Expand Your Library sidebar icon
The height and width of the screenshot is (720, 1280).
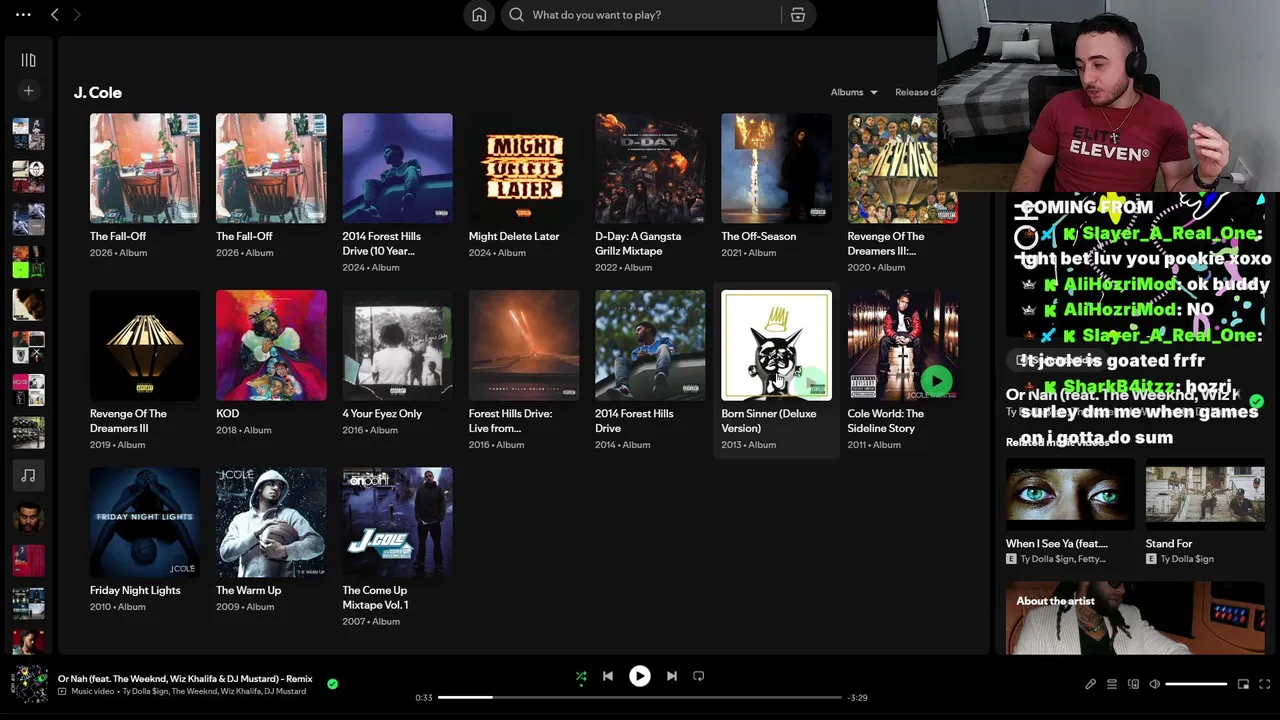[28, 60]
